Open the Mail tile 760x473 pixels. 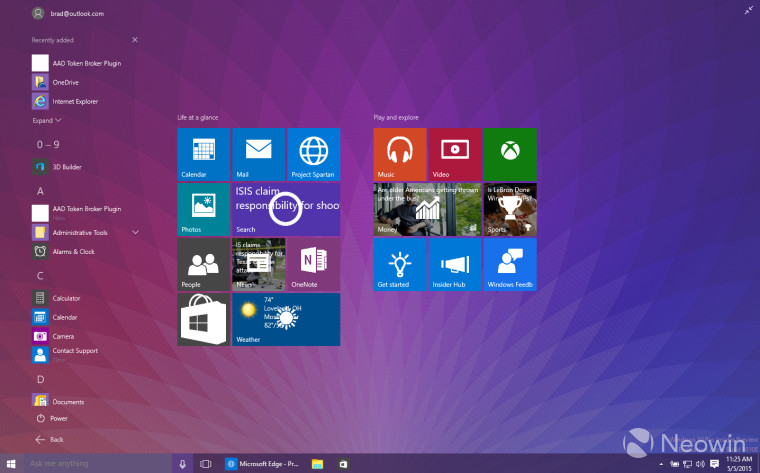(259, 155)
